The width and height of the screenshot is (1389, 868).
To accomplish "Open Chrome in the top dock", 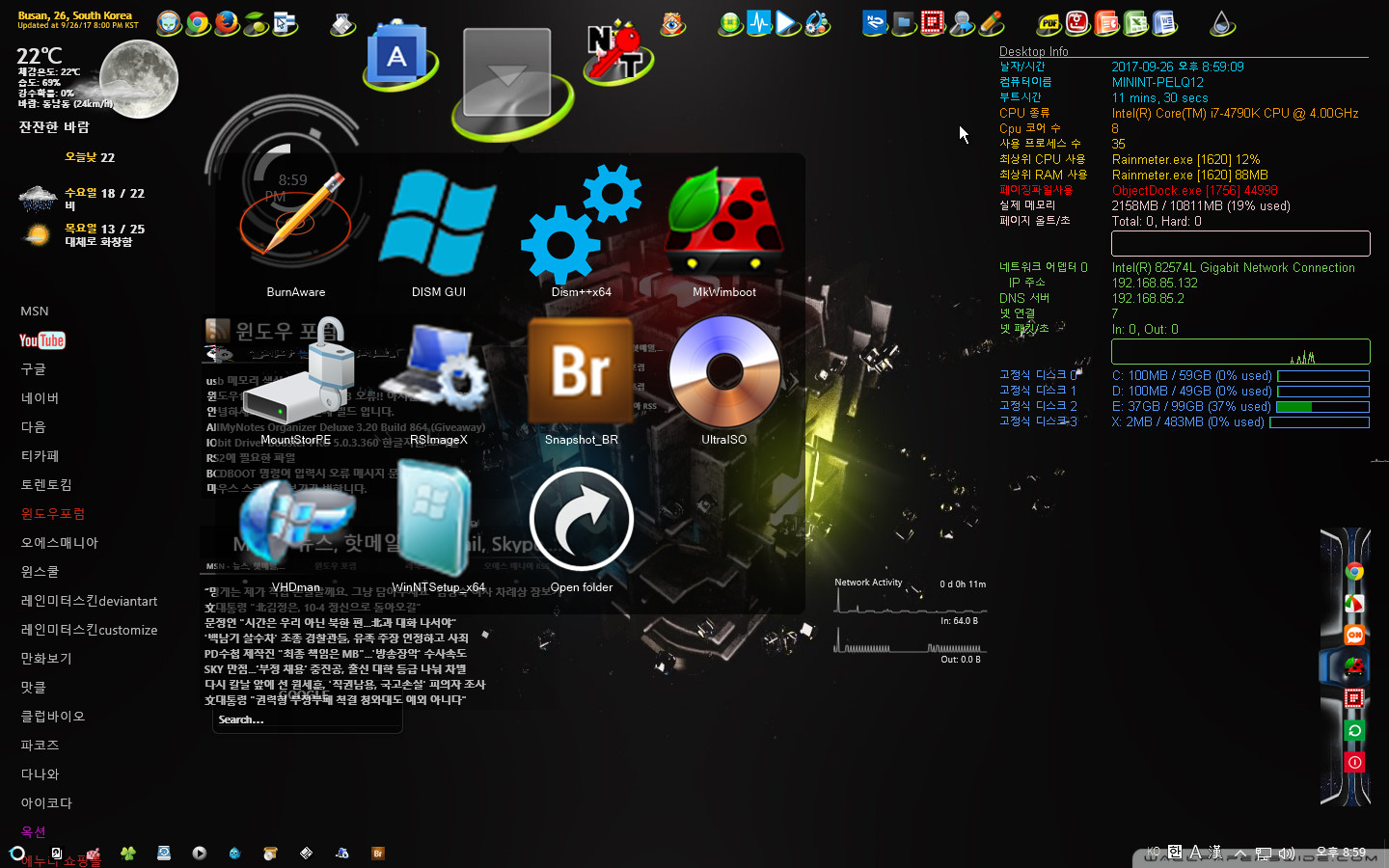I will click(198, 22).
